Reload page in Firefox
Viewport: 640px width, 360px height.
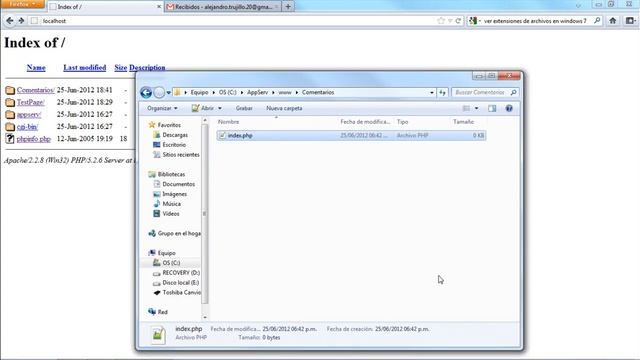point(458,21)
